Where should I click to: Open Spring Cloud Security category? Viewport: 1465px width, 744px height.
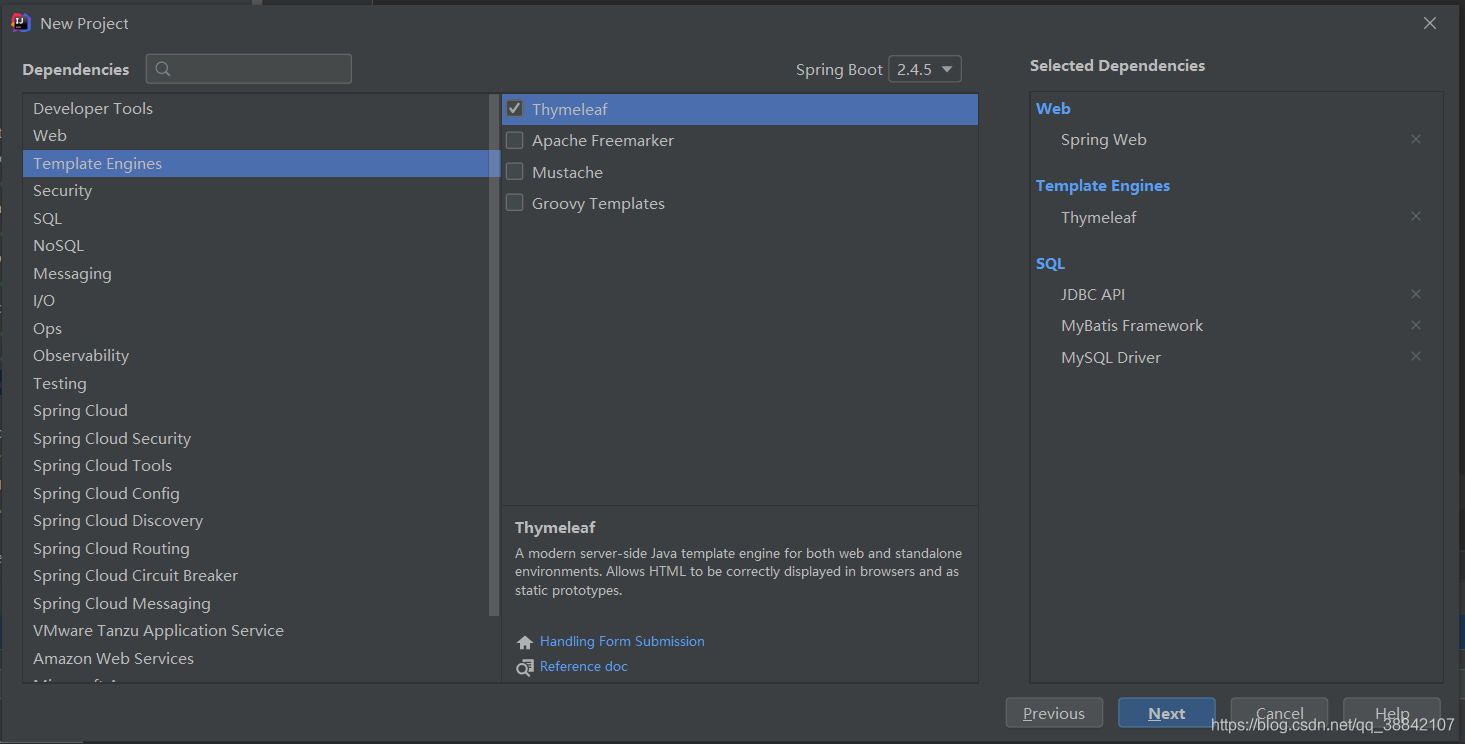255,438
